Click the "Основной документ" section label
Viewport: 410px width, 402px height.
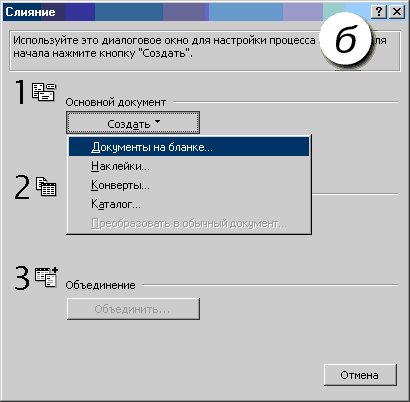[x=115, y=102]
